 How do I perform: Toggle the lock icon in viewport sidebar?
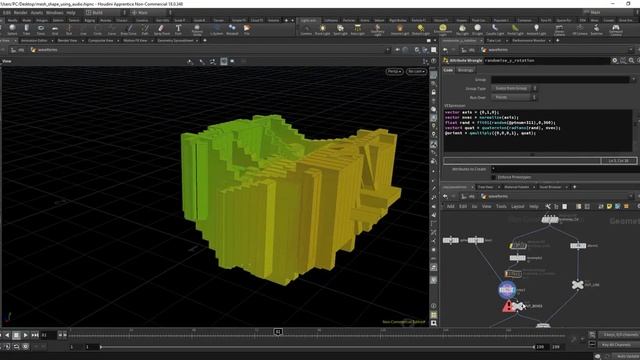pyautogui.click(x=433, y=92)
